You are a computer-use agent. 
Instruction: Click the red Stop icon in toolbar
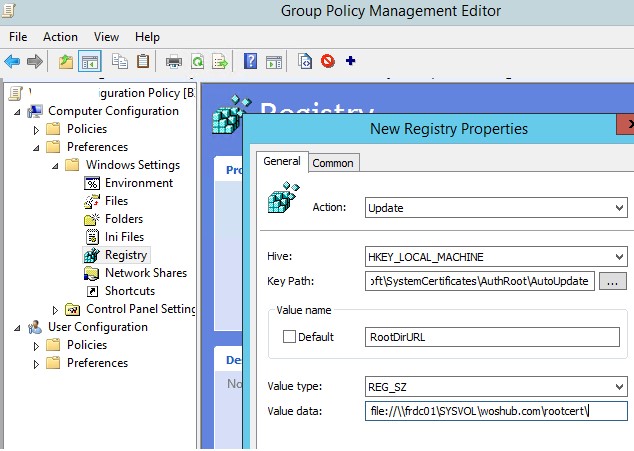tap(327, 62)
